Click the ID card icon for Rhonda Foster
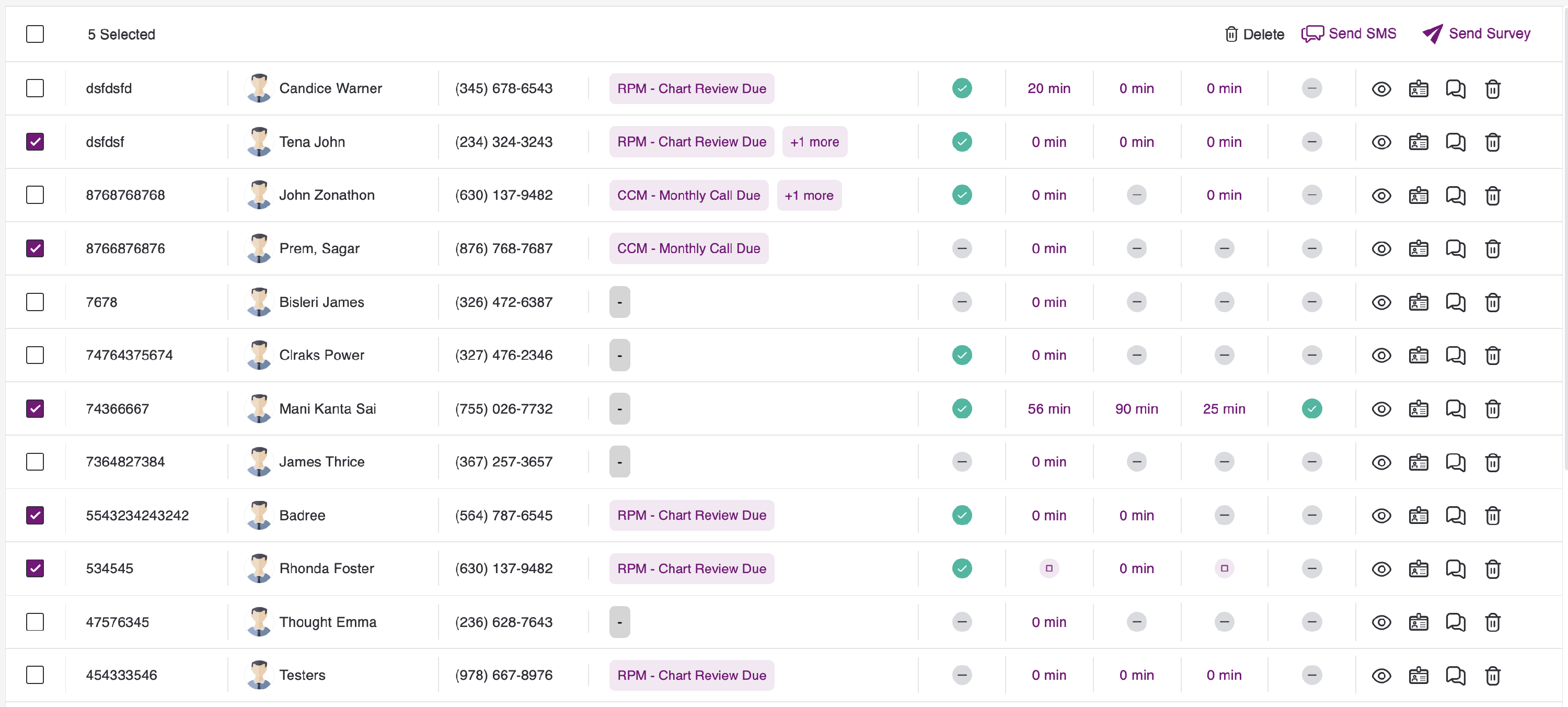 pyautogui.click(x=1419, y=569)
